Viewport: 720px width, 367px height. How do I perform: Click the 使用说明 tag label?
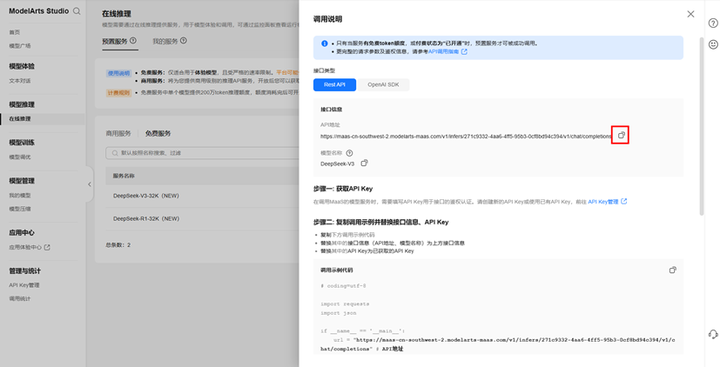[119, 73]
